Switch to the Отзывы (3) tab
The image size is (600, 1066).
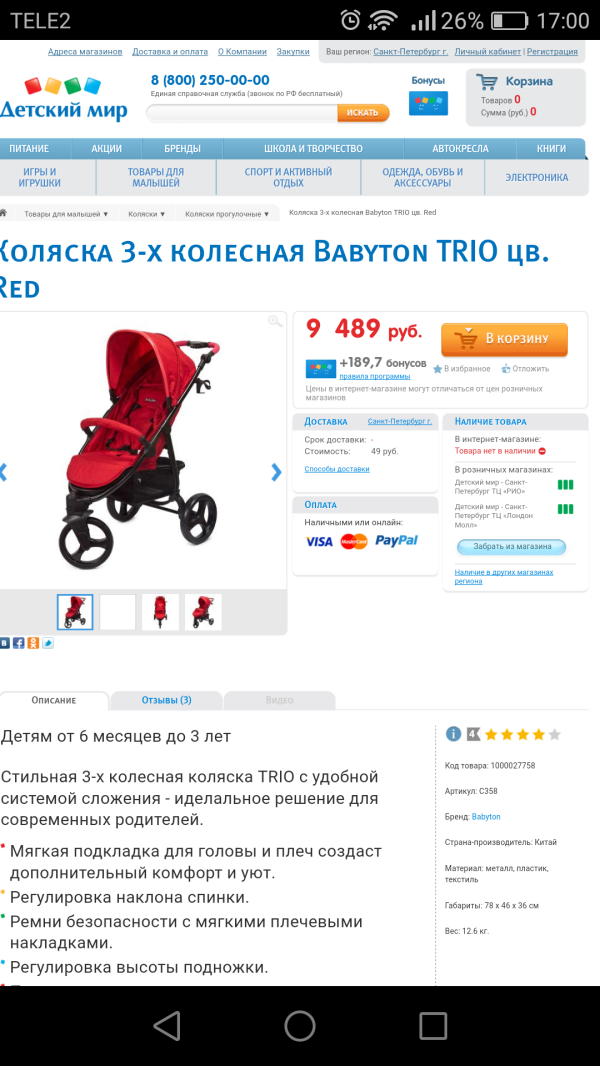[166, 700]
